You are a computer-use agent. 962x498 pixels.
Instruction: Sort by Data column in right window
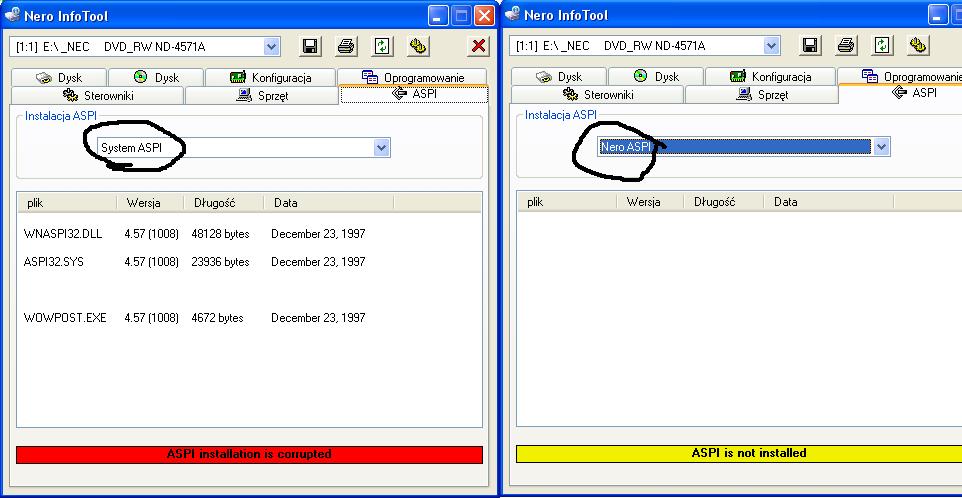click(x=829, y=202)
